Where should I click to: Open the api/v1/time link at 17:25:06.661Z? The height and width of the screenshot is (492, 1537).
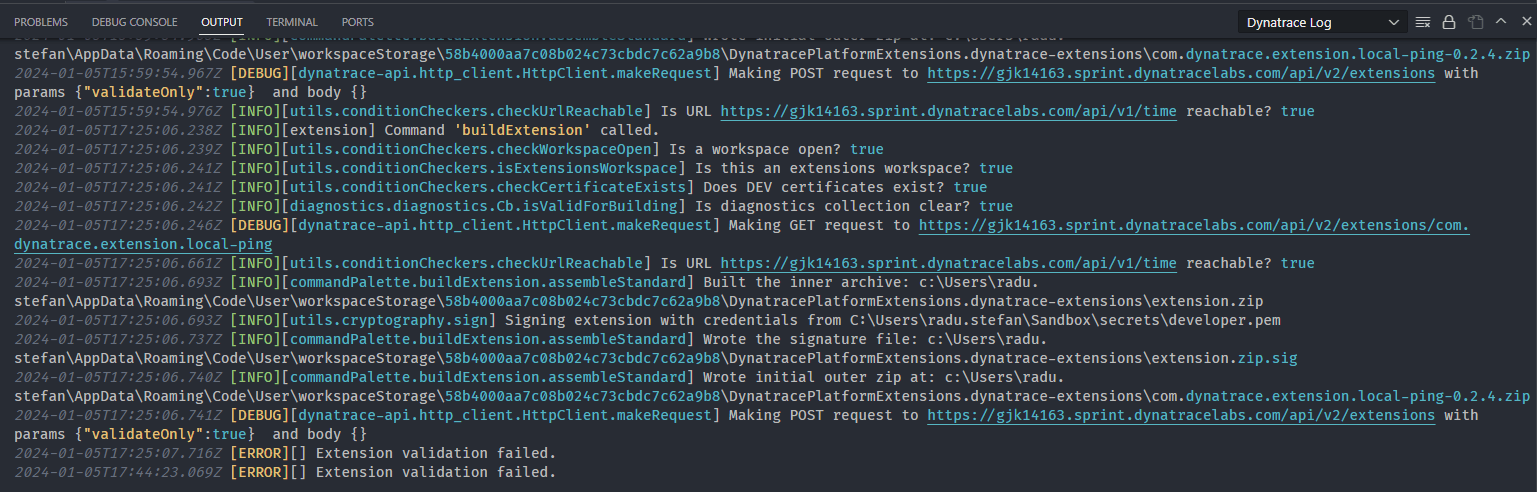pos(948,263)
